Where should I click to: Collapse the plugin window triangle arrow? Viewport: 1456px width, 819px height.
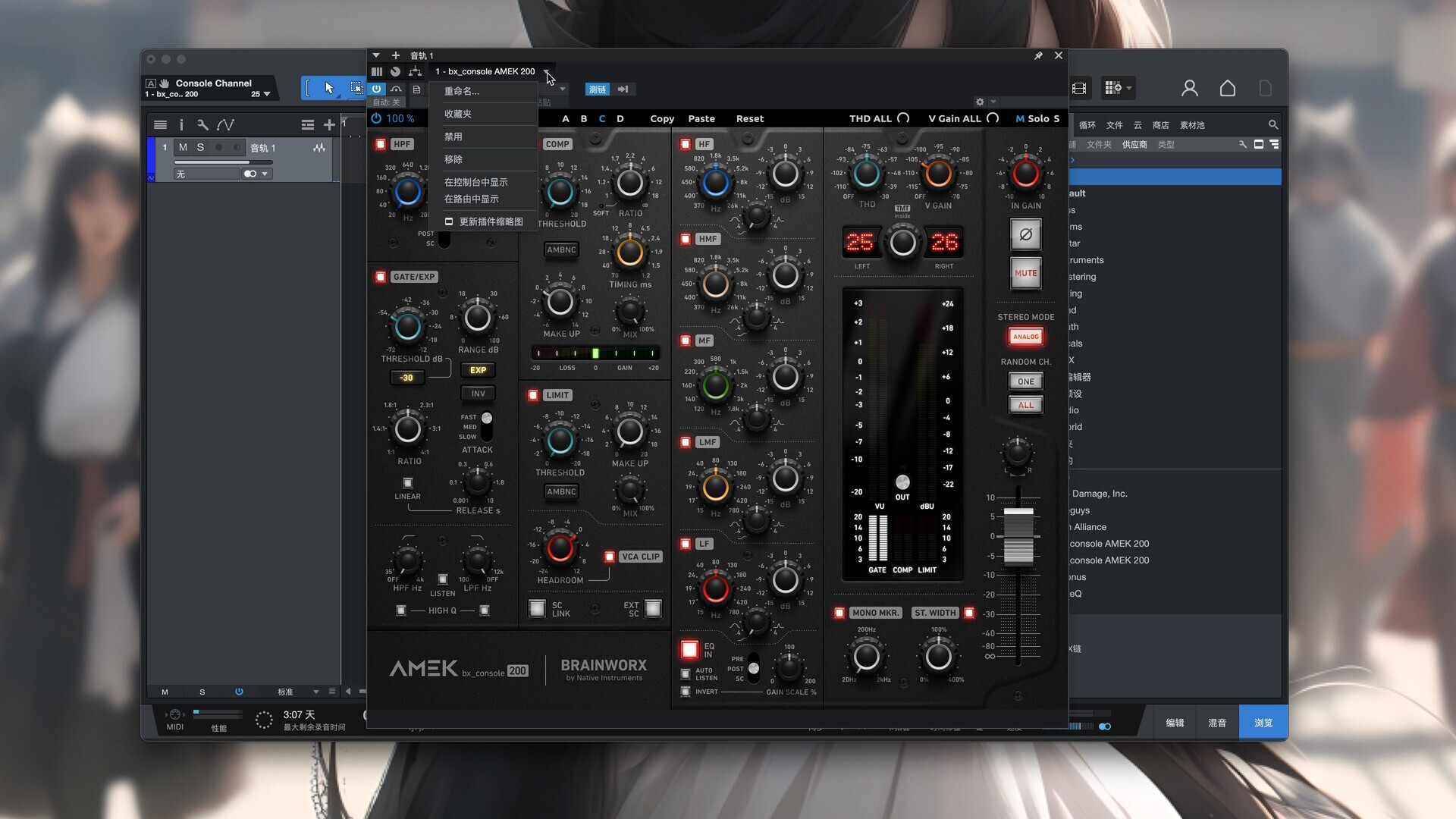375,55
